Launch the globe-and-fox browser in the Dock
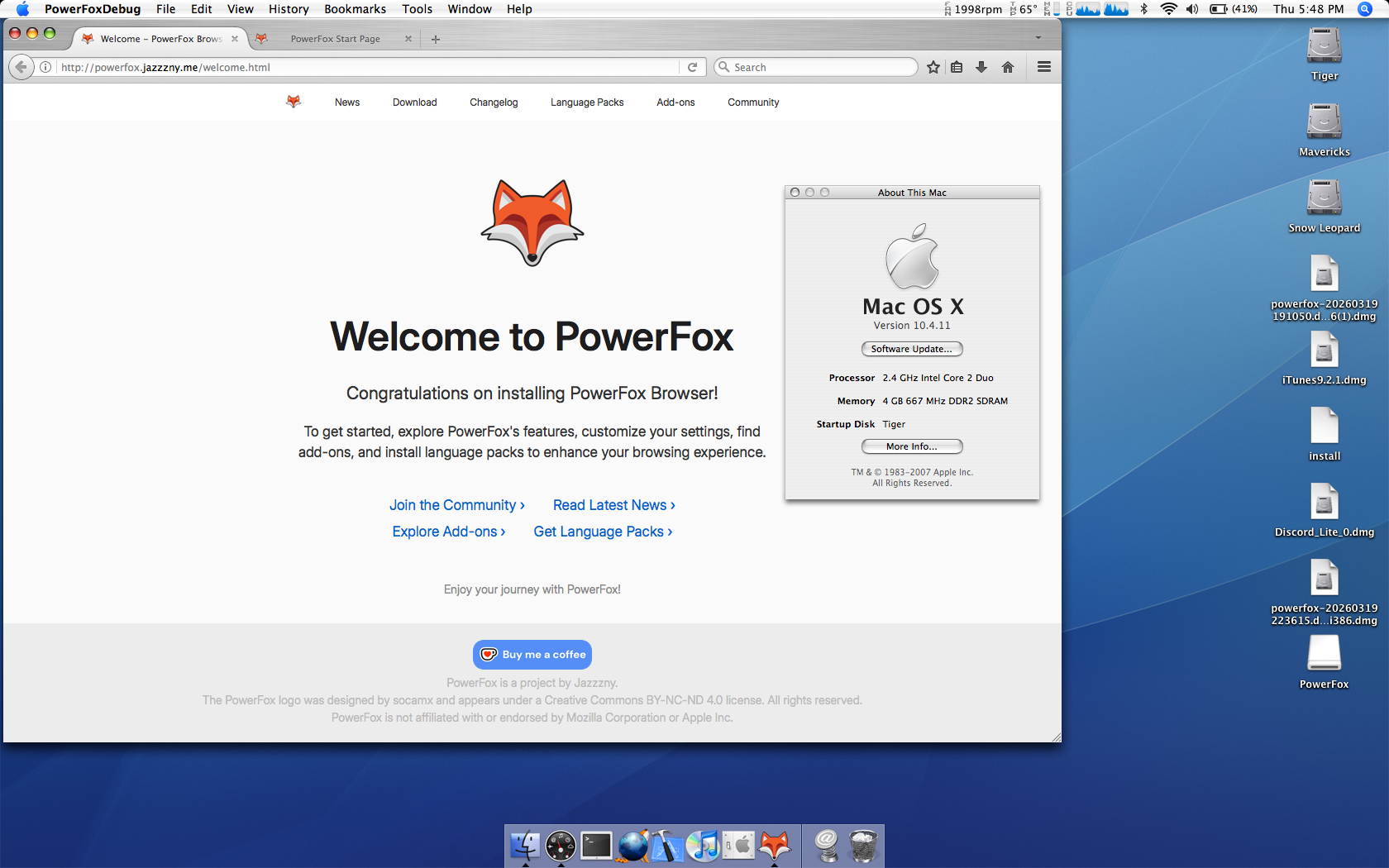Viewport: 1389px width, 868px height. [632, 846]
